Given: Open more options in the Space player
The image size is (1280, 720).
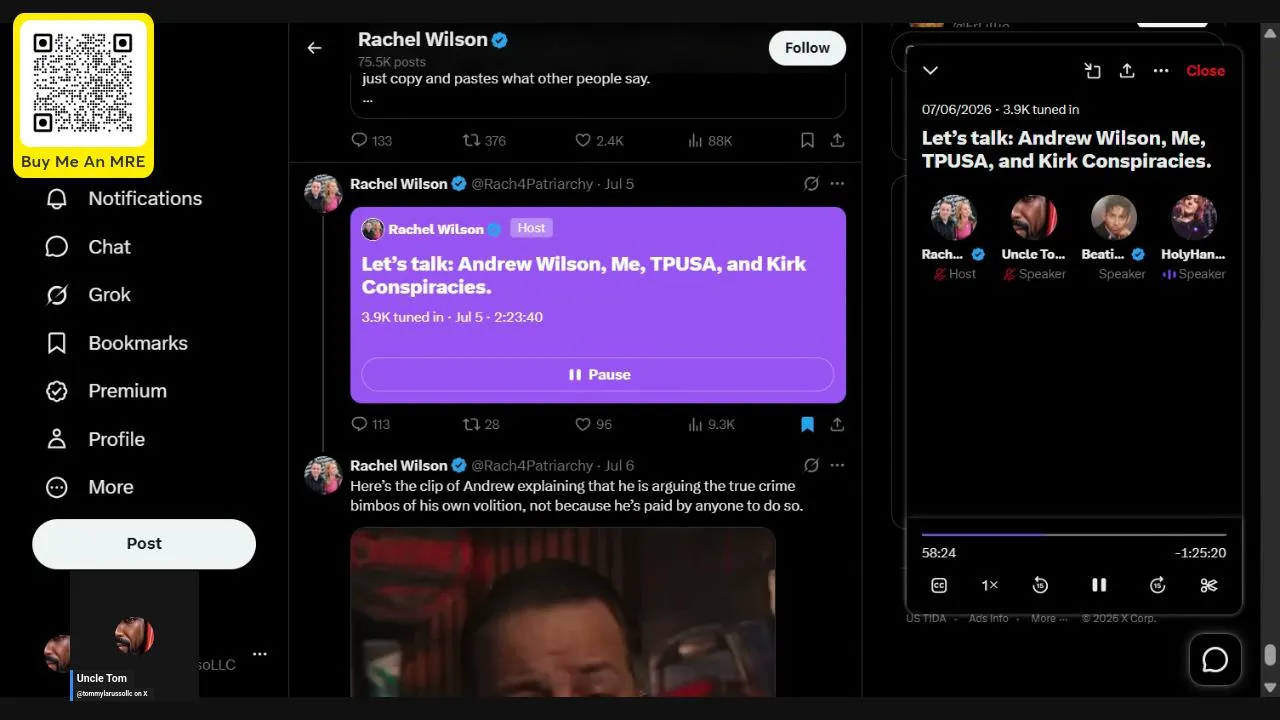Looking at the screenshot, I should pyautogui.click(x=1161, y=71).
